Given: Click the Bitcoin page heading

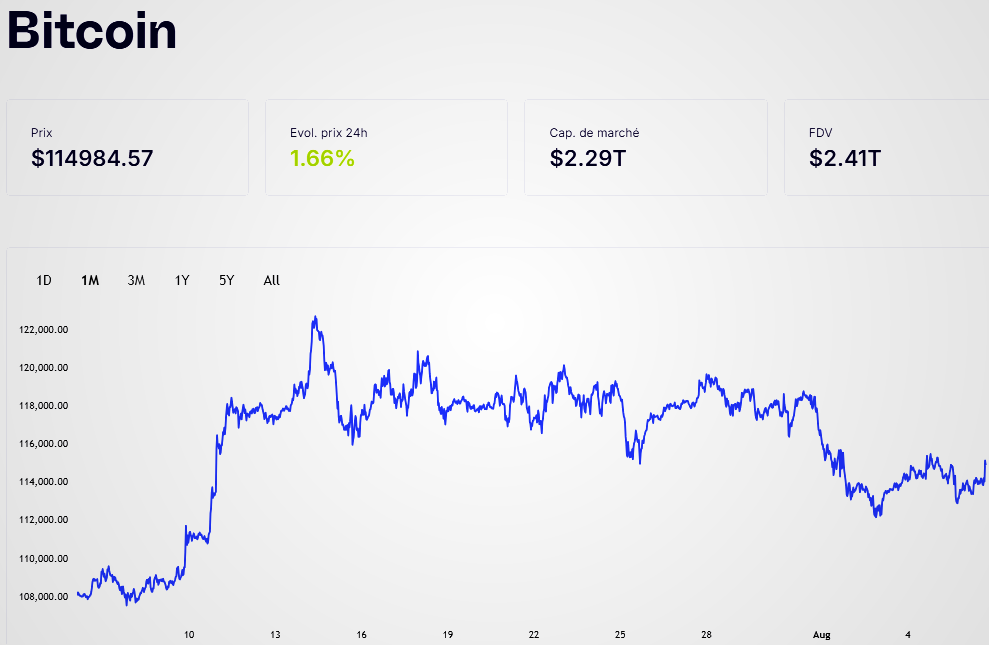Looking at the screenshot, I should pos(92,30).
